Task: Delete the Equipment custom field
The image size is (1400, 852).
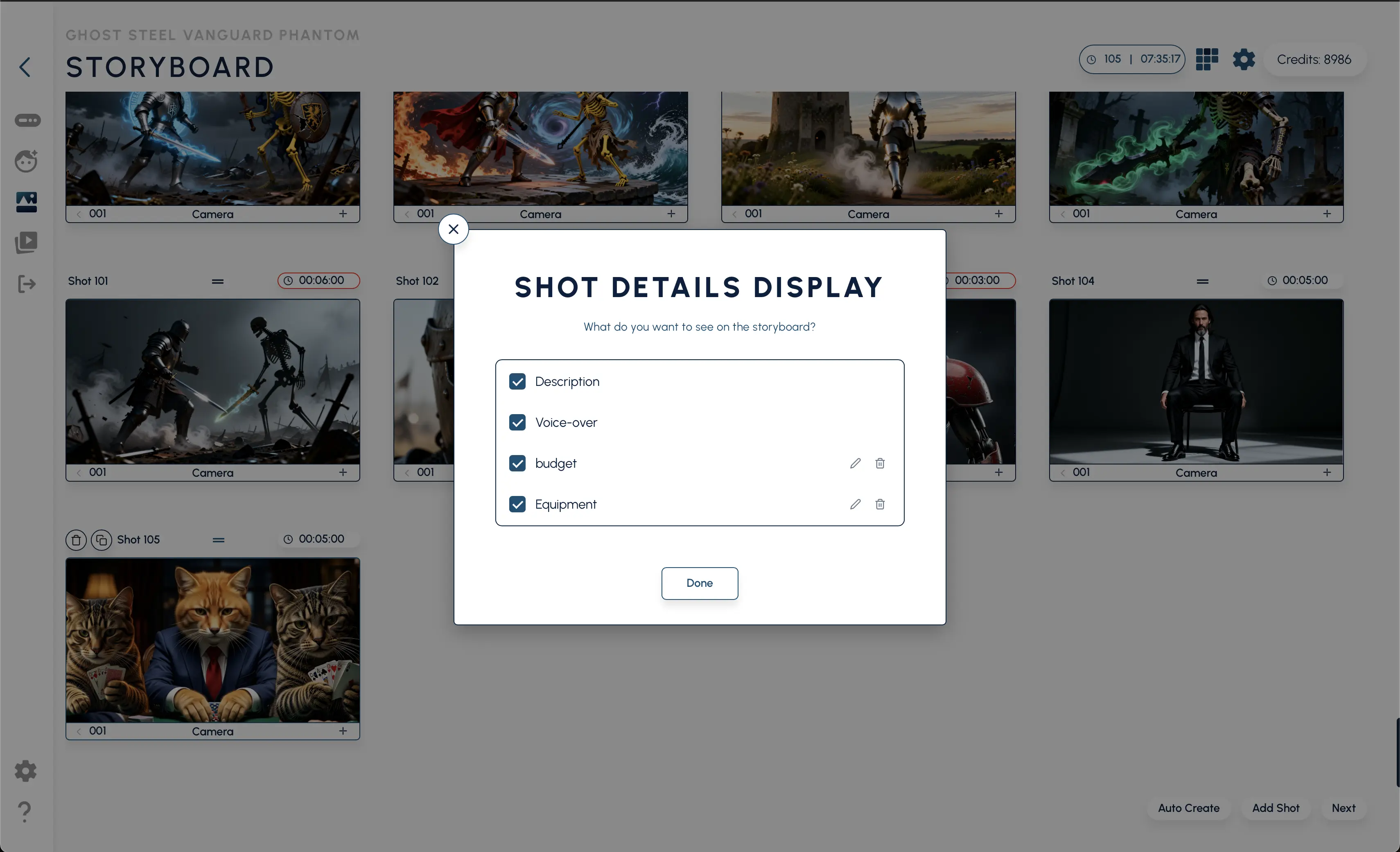Action: coord(880,504)
